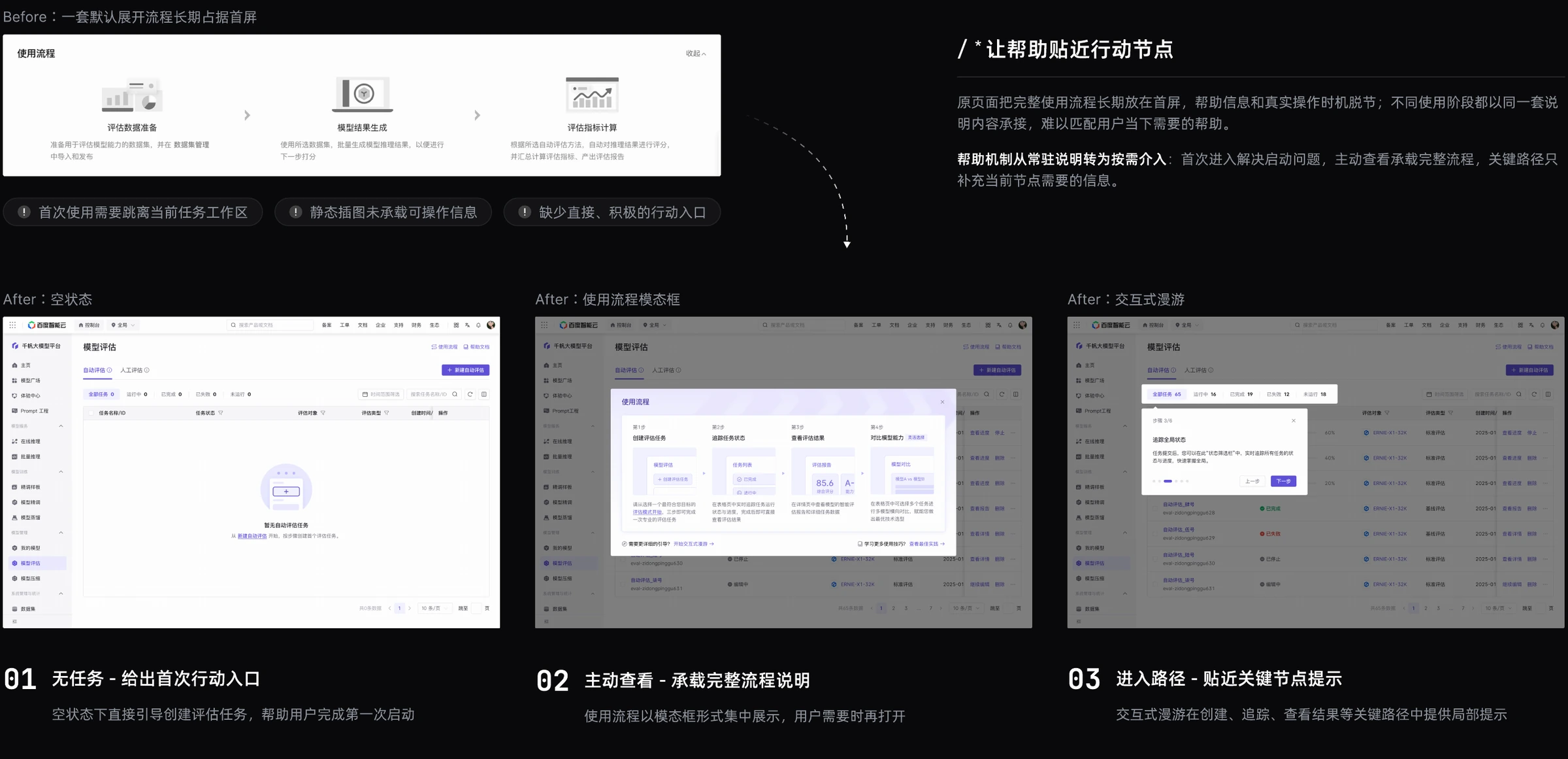Click 查看最佳实践 in the 使用流程 modal

(926, 544)
